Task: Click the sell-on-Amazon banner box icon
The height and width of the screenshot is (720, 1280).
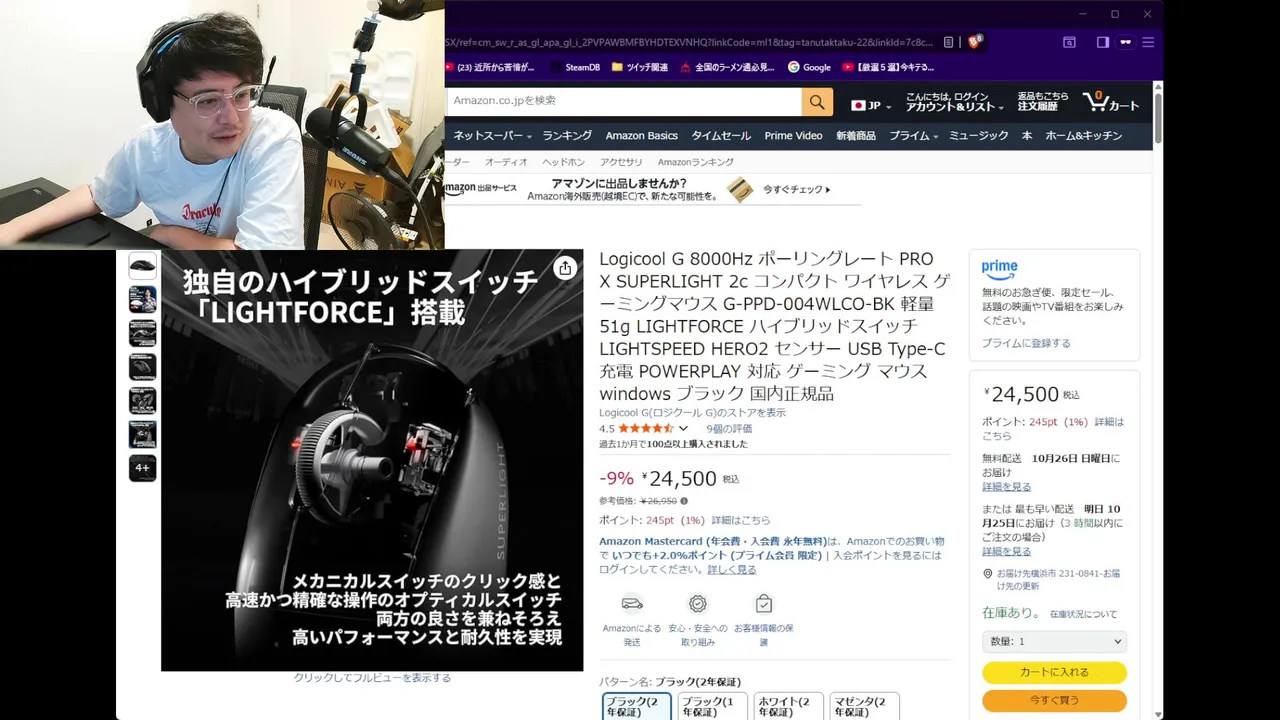Action: pos(740,190)
